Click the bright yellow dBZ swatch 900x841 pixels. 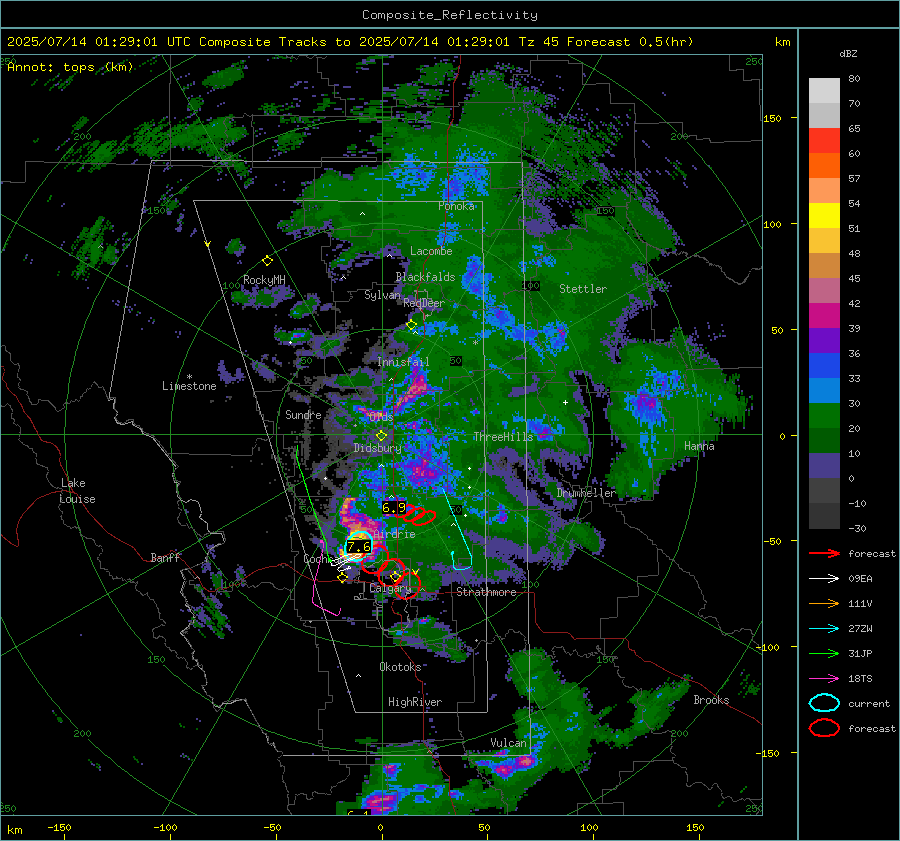pos(824,215)
